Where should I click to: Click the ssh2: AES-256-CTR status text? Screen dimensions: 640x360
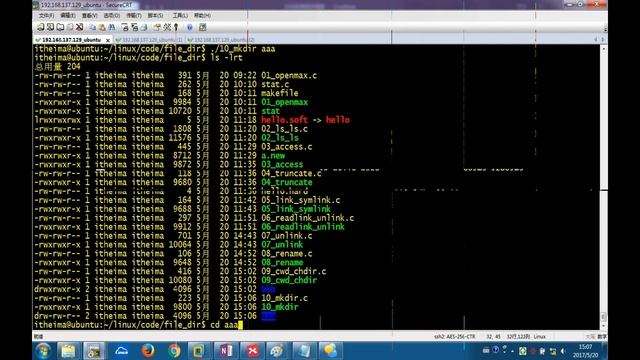point(455,337)
